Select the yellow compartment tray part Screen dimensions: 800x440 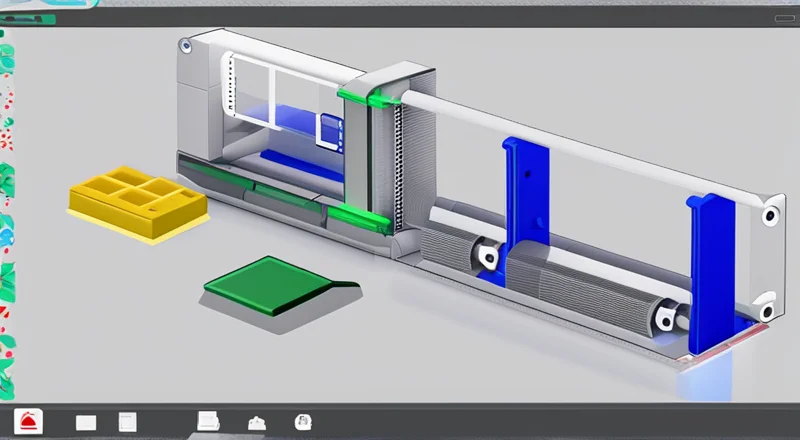[x=136, y=200]
